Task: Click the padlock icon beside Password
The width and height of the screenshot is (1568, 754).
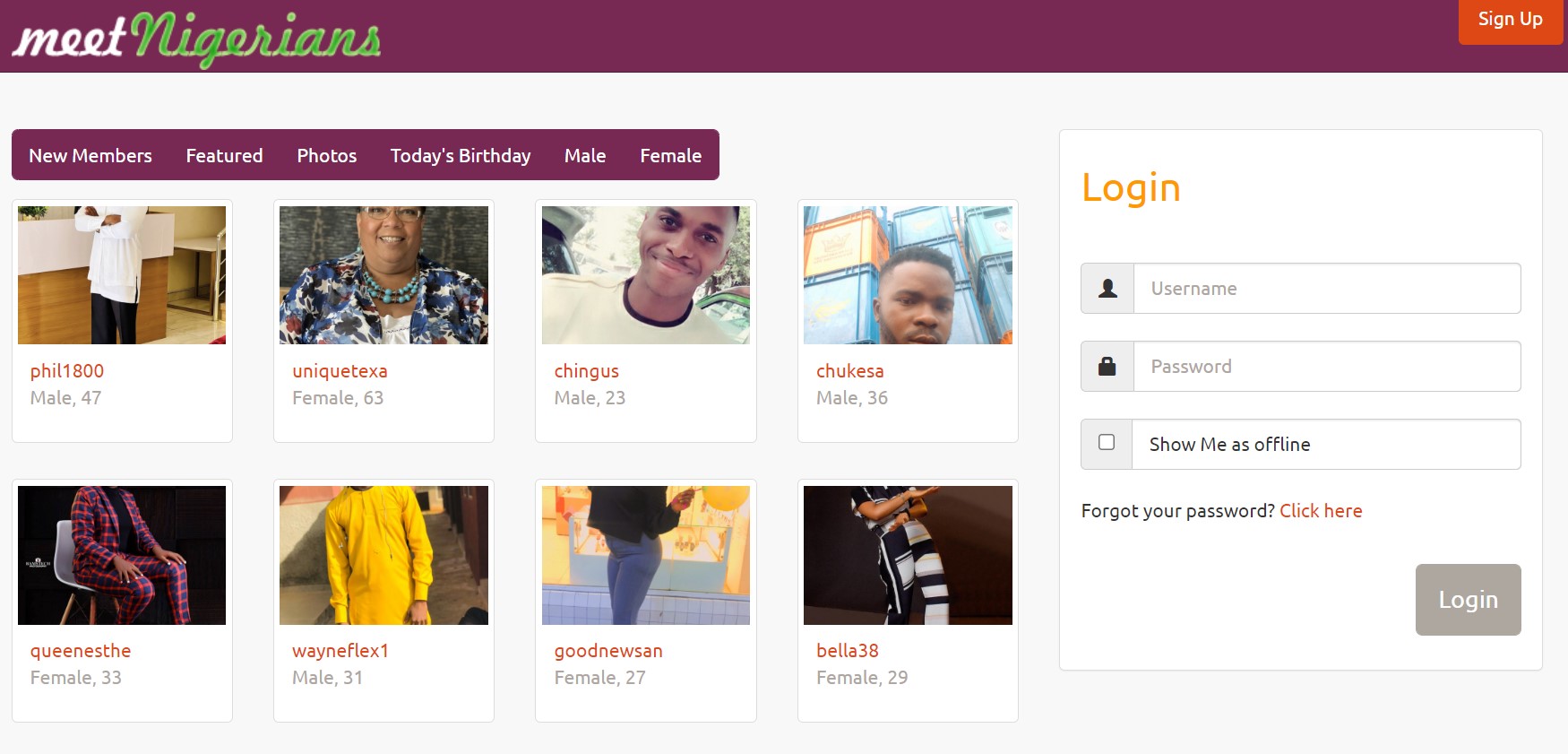Action: pos(1107,366)
